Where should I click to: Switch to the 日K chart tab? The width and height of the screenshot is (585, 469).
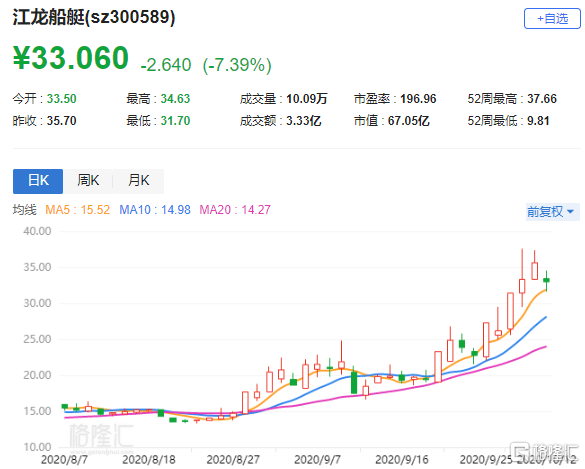(x=38, y=181)
